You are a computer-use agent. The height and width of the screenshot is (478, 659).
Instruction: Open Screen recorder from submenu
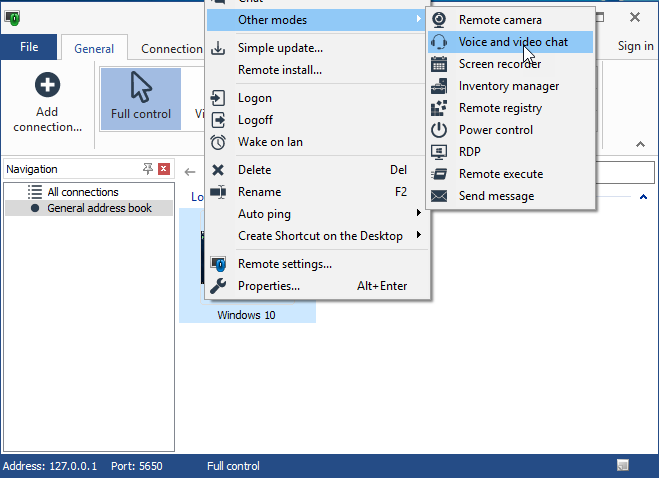point(499,64)
